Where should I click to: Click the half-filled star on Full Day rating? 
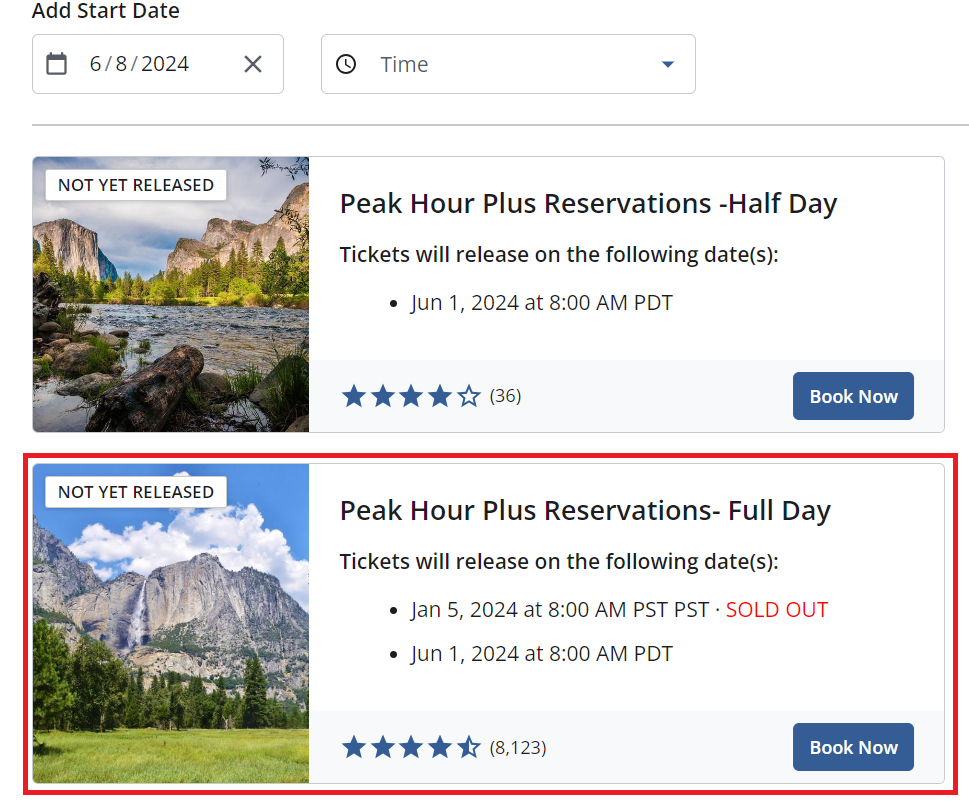point(469,747)
